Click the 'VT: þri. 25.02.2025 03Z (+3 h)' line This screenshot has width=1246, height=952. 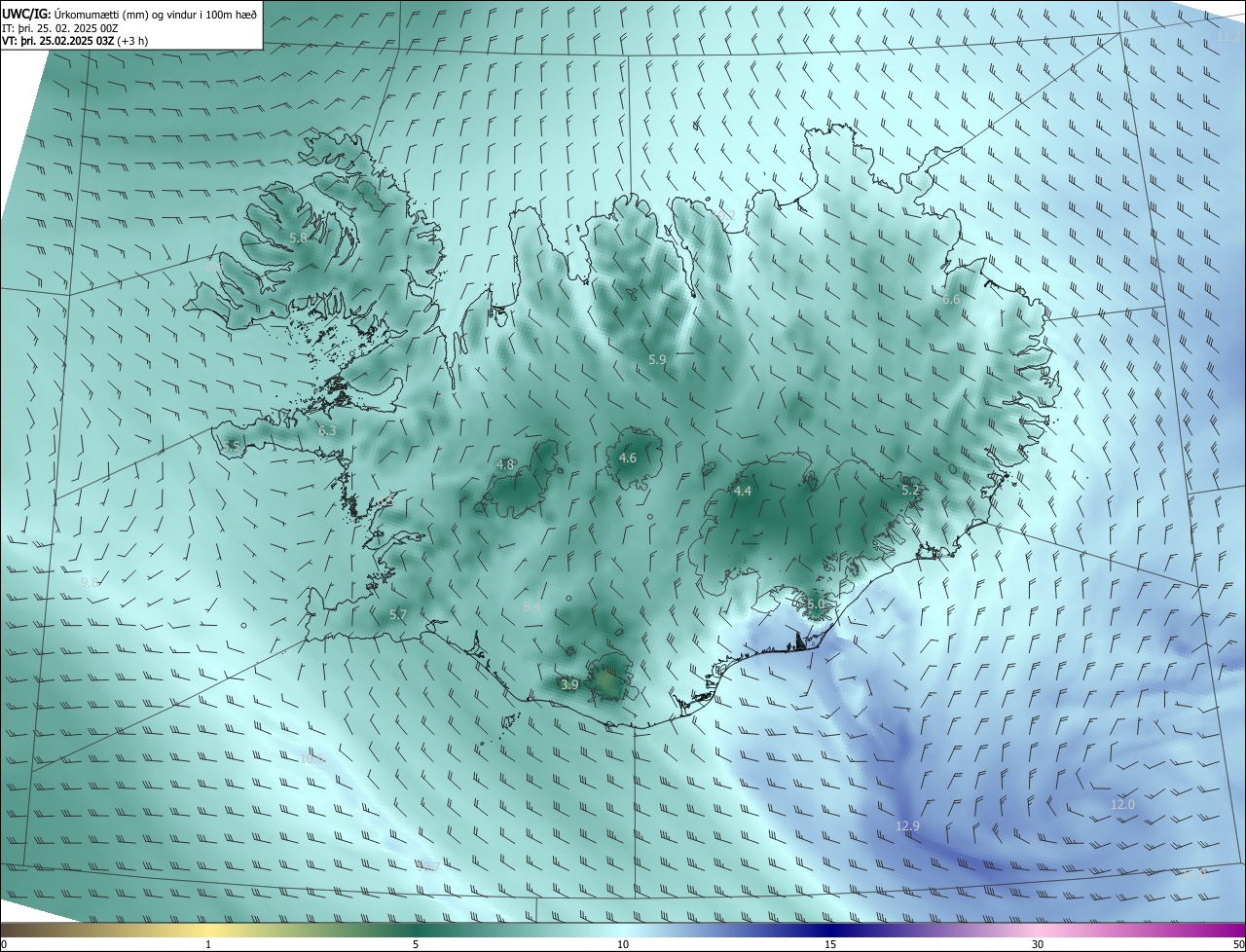click(x=75, y=41)
